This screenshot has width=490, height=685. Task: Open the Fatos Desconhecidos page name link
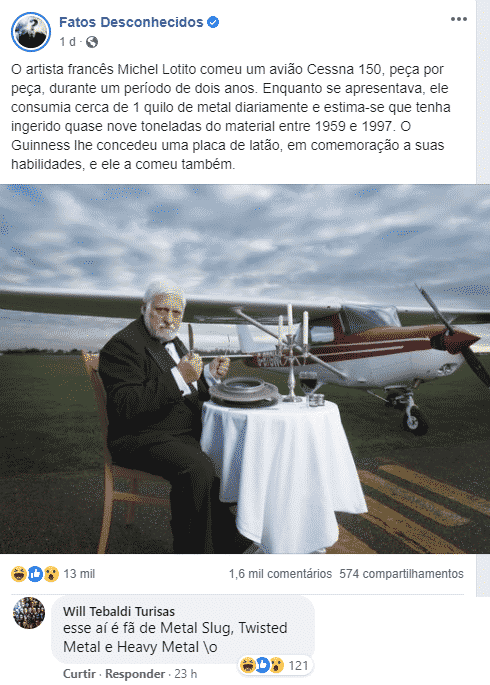(x=131, y=22)
